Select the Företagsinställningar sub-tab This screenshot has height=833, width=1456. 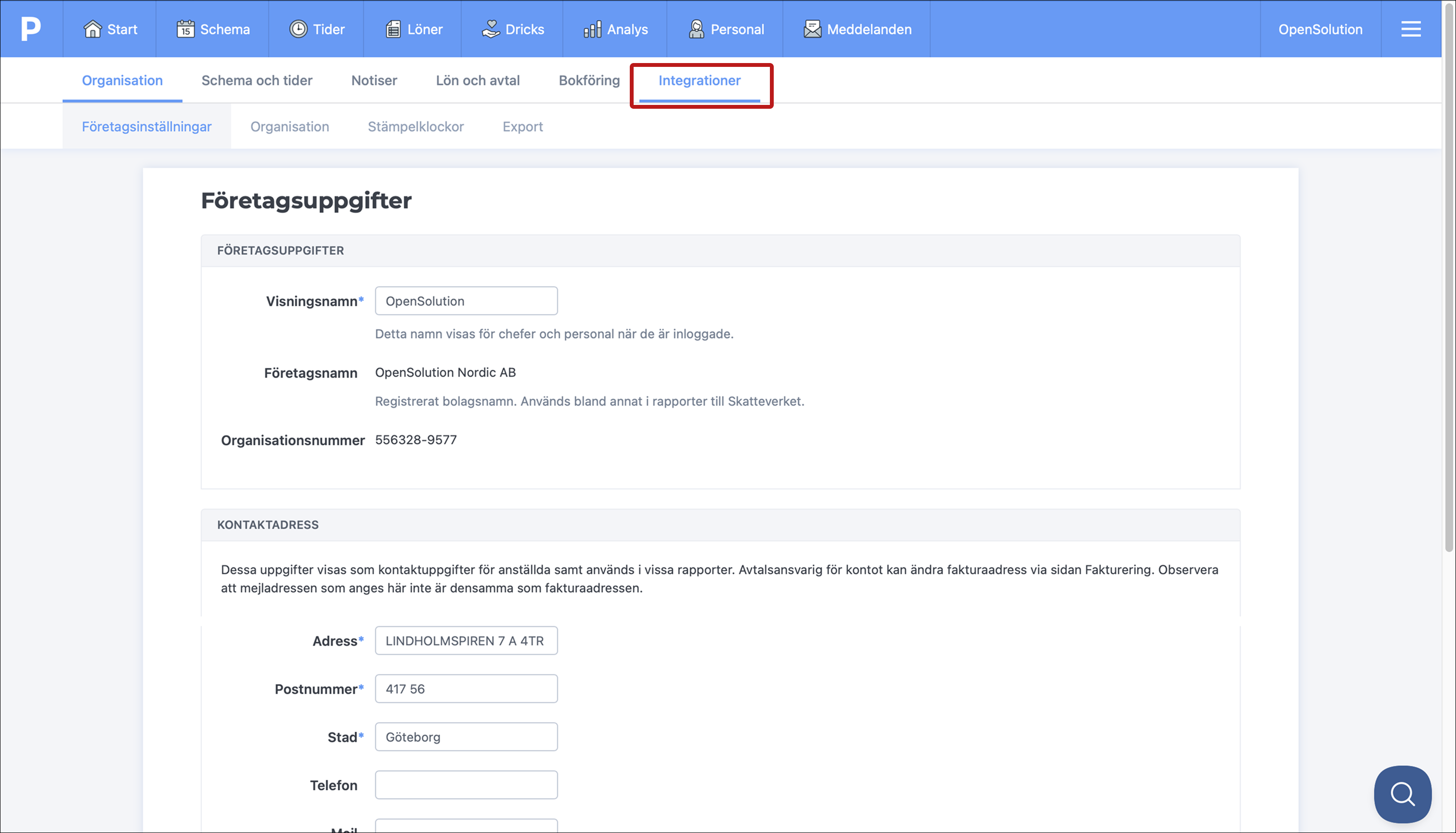146,127
